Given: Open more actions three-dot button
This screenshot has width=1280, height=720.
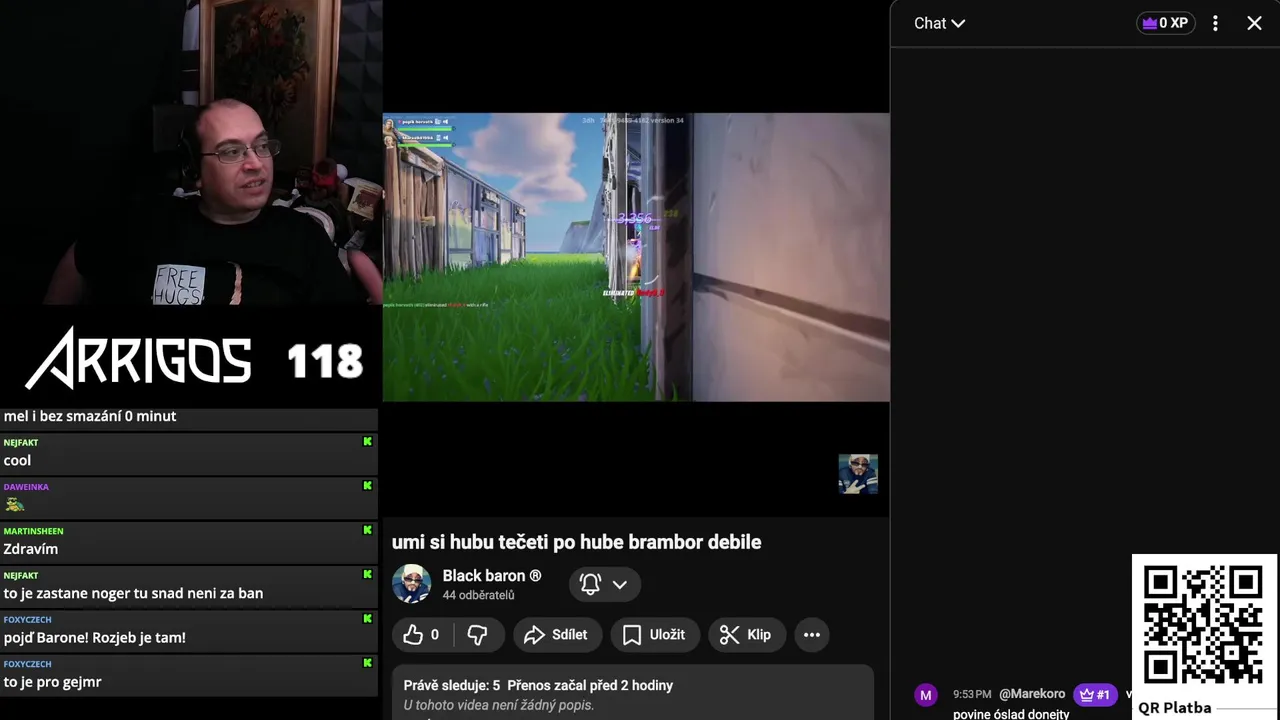Looking at the screenshot, I should tap(811, 634).
